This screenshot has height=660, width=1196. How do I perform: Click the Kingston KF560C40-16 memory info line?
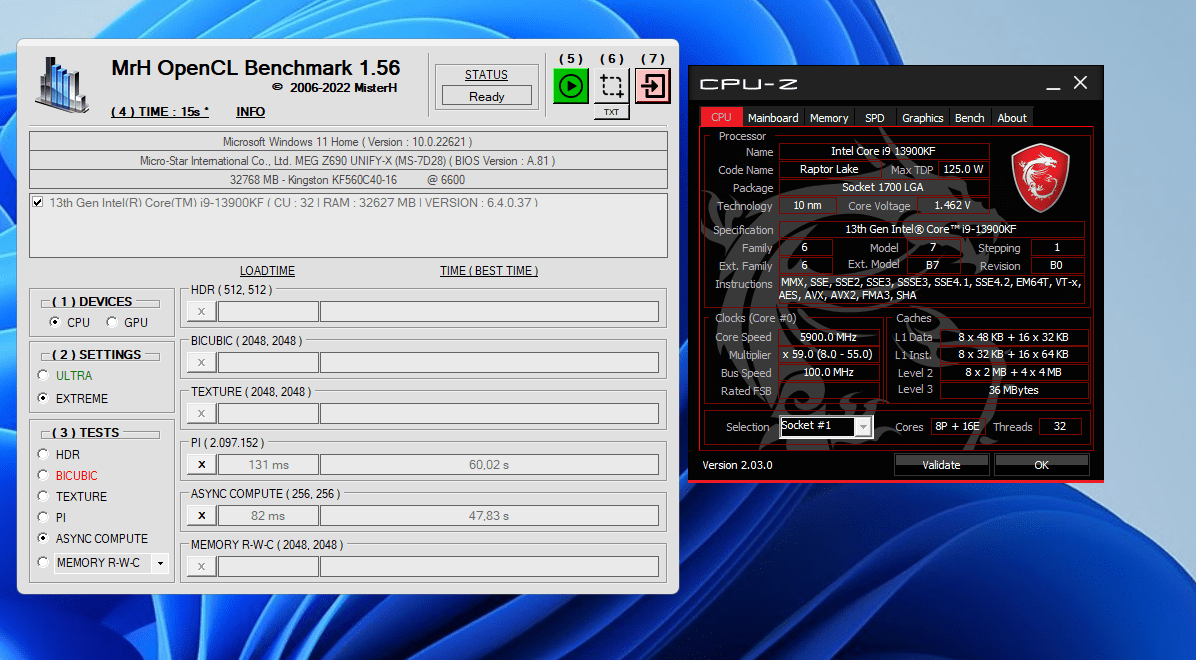tap(348, 180)
